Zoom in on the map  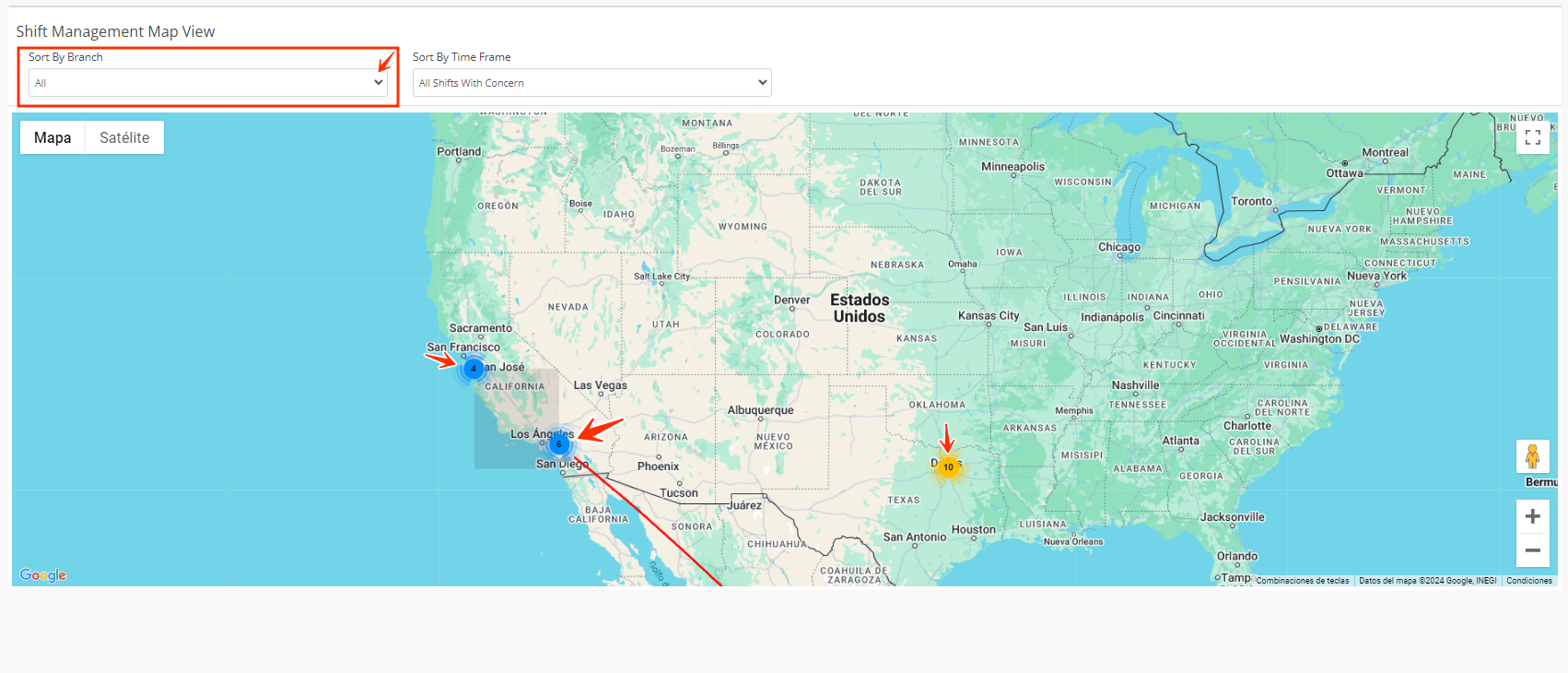(x=1532, y=516)
